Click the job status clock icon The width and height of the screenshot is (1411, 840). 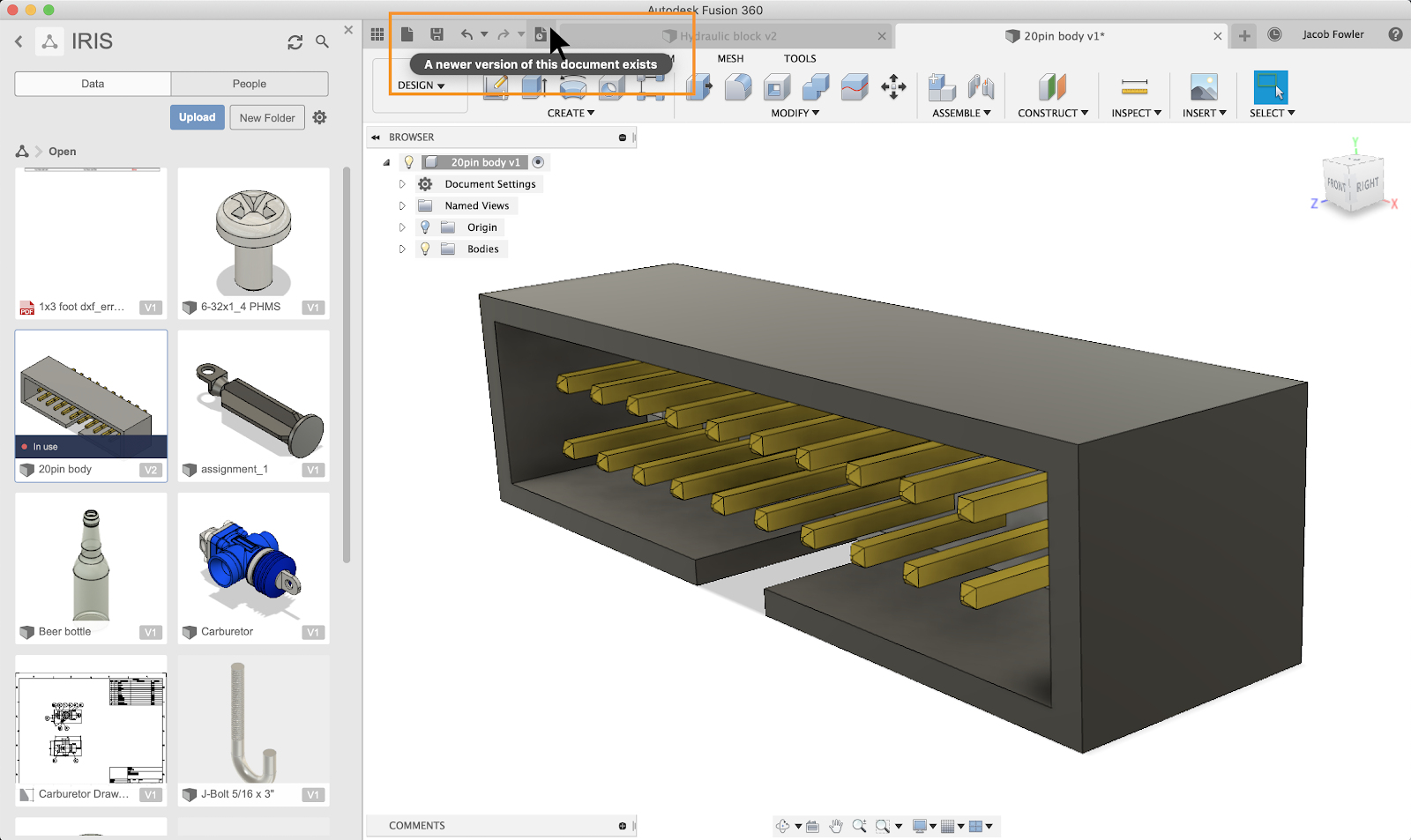(1274, 34)
